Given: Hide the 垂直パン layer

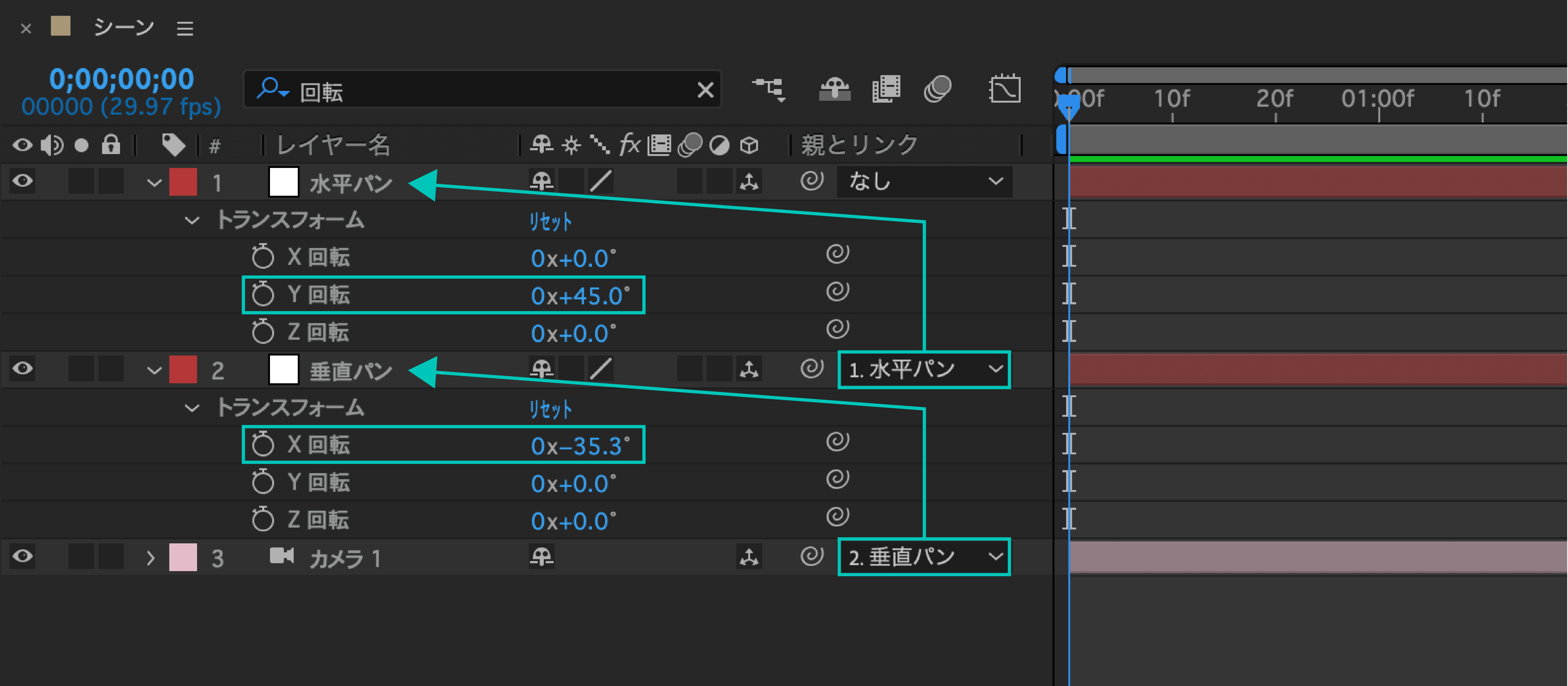Looking at the screenshot, I should point(23,369).
